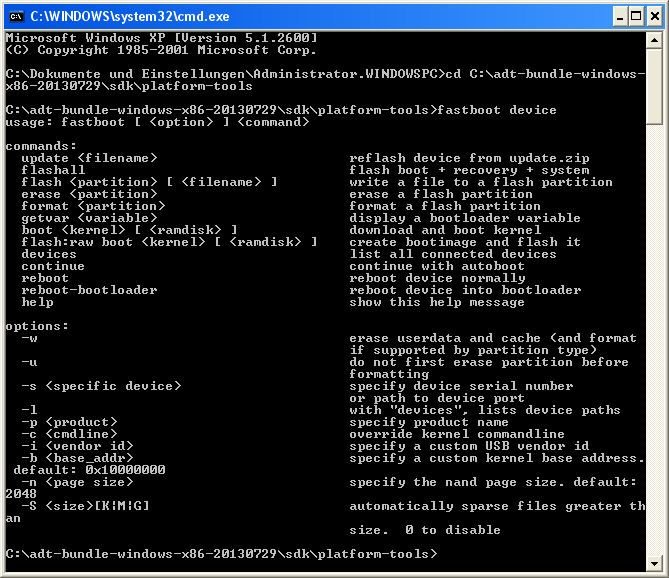Click the '-c <cmdline>' option
The width and height of the screenshot is (669, 578).
[x=69, y=434]
